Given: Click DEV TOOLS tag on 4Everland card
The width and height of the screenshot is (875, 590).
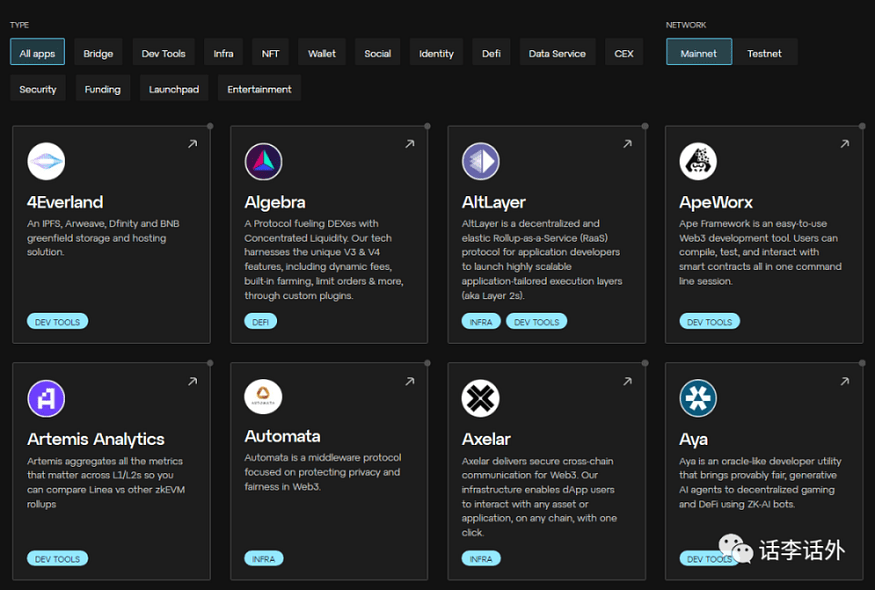Looking at the screenshot, I should 57,322.
